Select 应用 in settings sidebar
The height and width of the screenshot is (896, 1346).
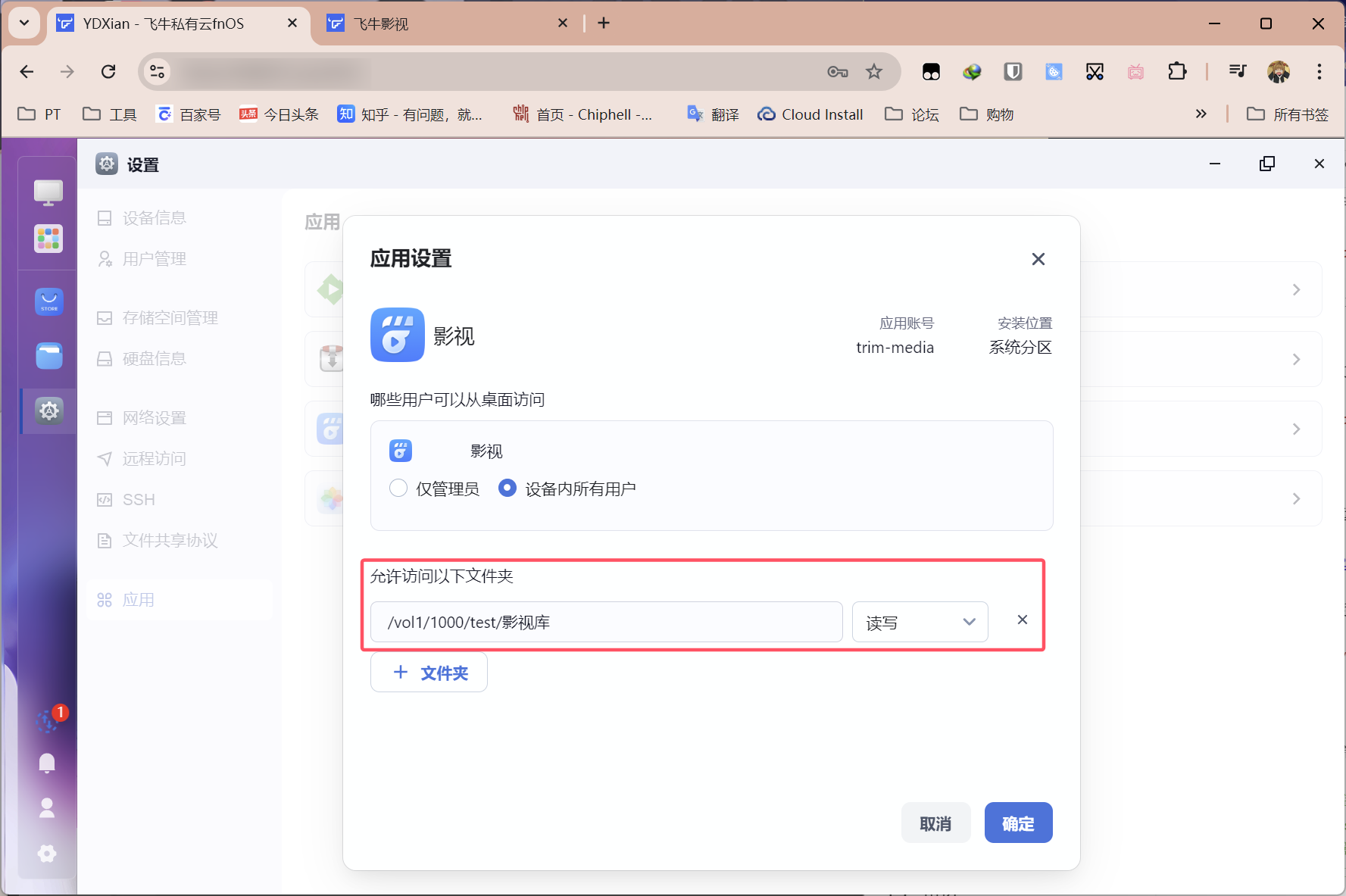180,600
